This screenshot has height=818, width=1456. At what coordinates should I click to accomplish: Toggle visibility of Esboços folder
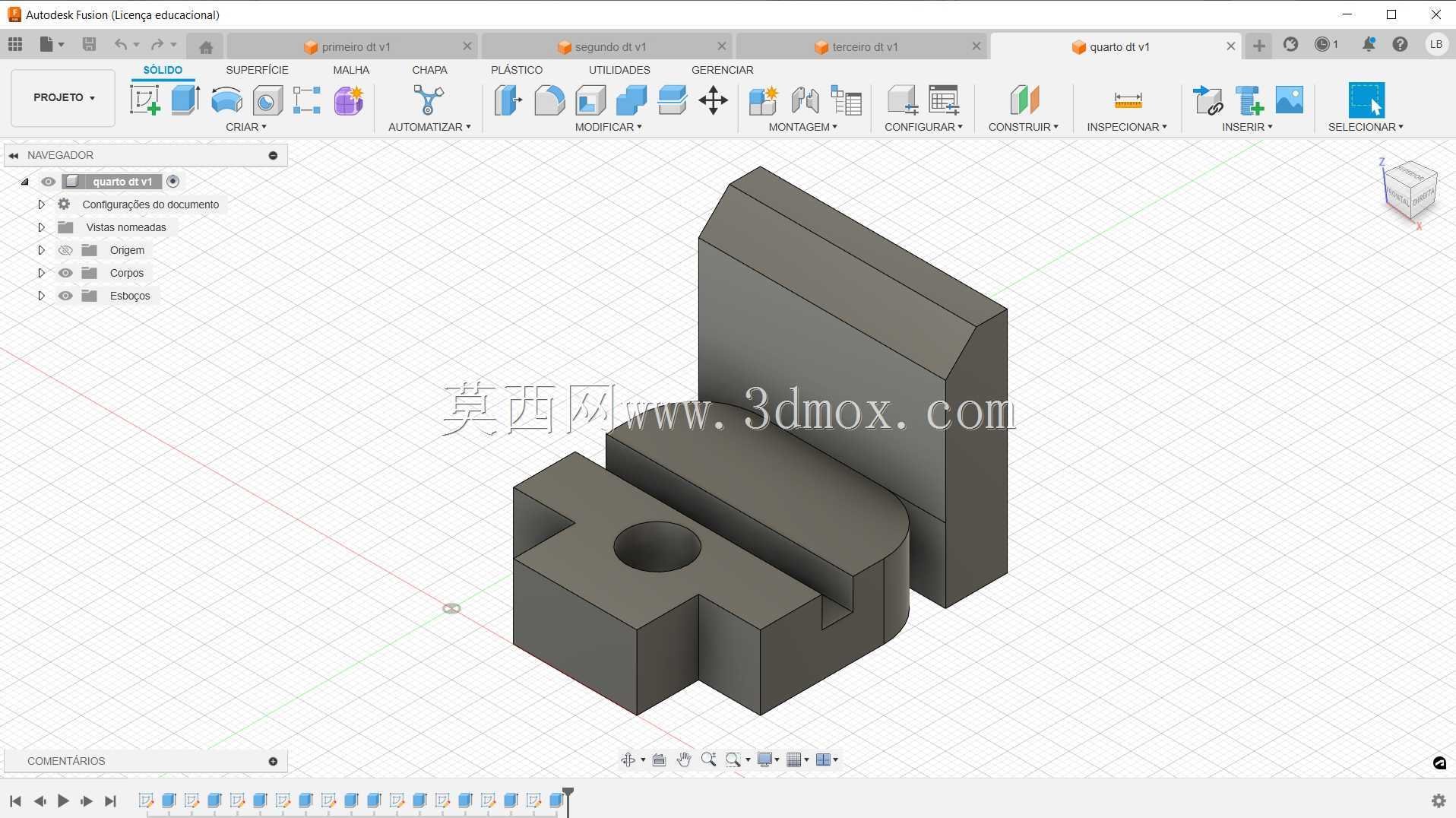65,296
